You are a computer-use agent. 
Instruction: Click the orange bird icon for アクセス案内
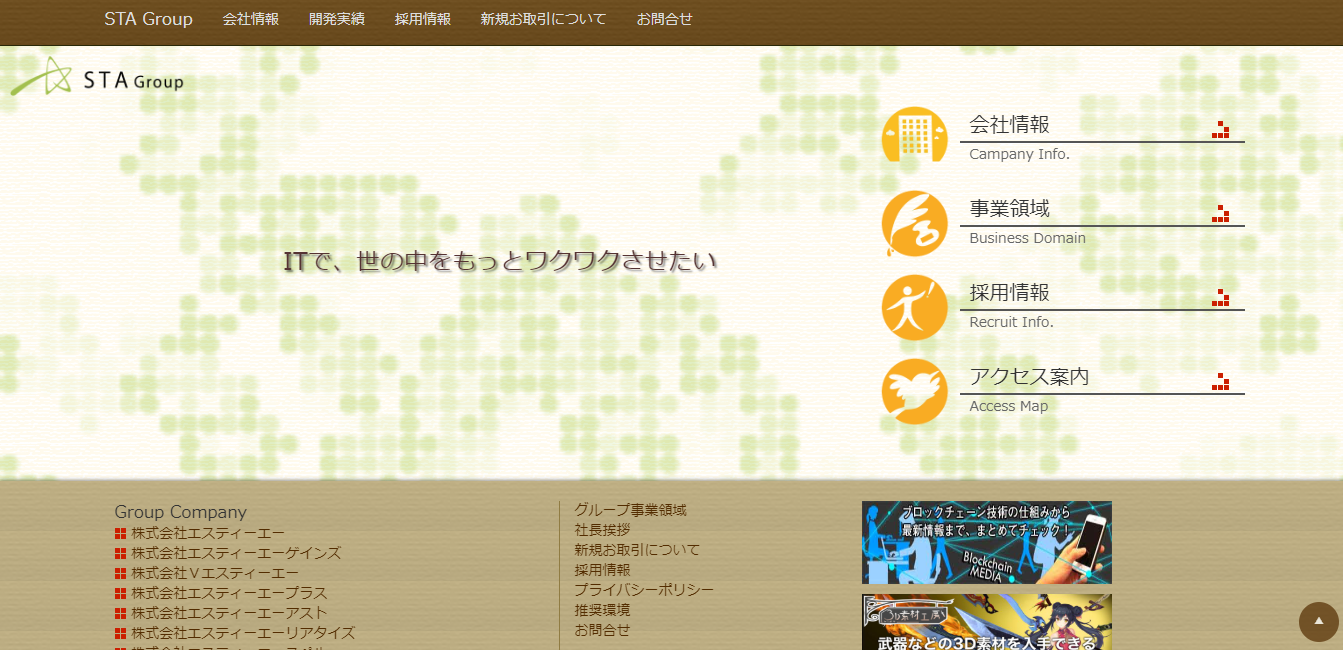[x=914, y=391]
